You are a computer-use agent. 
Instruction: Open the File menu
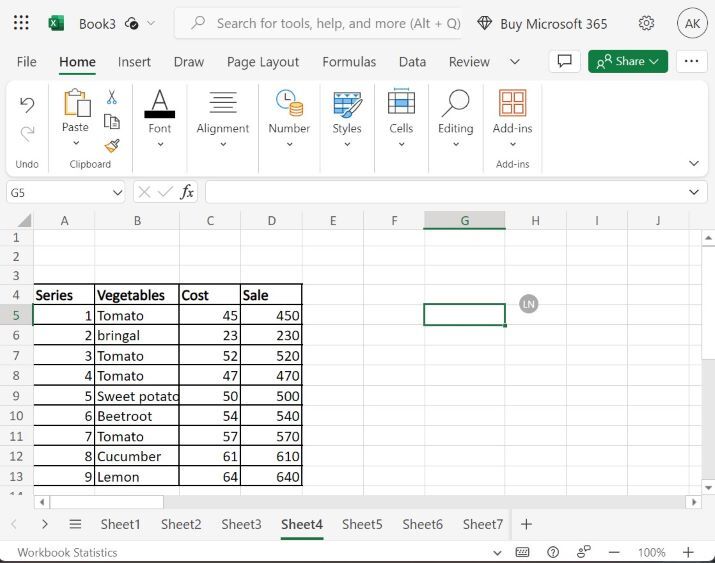[x=26, y=62]
